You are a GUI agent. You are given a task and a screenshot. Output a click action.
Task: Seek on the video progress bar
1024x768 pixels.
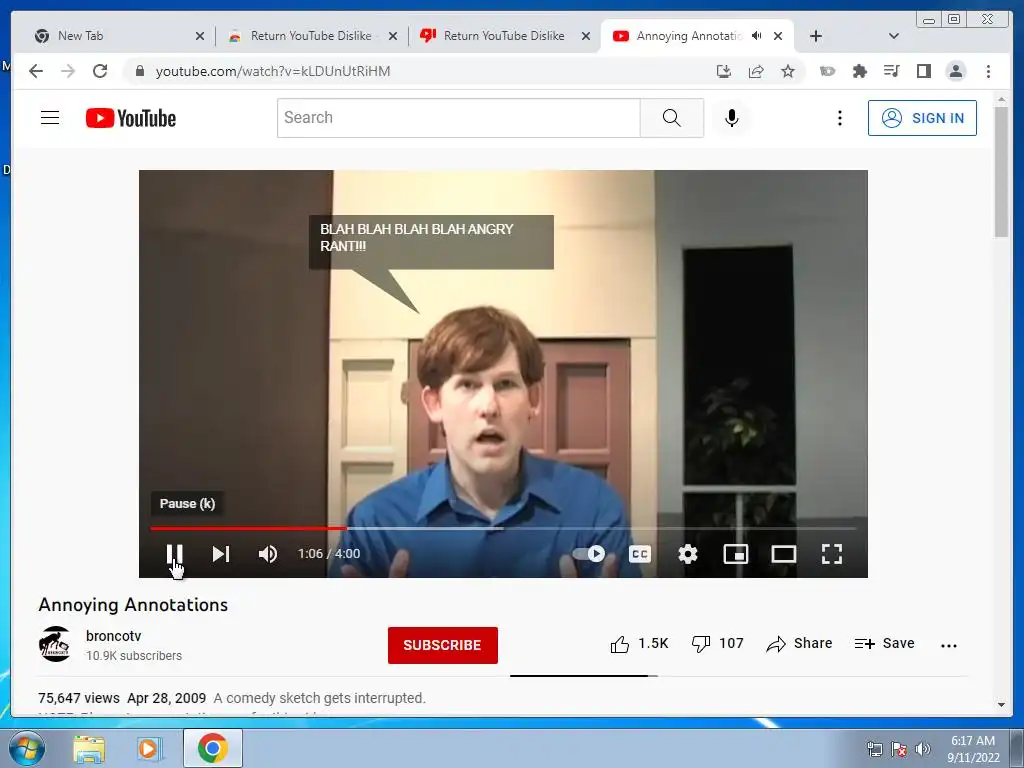(503, 528)
